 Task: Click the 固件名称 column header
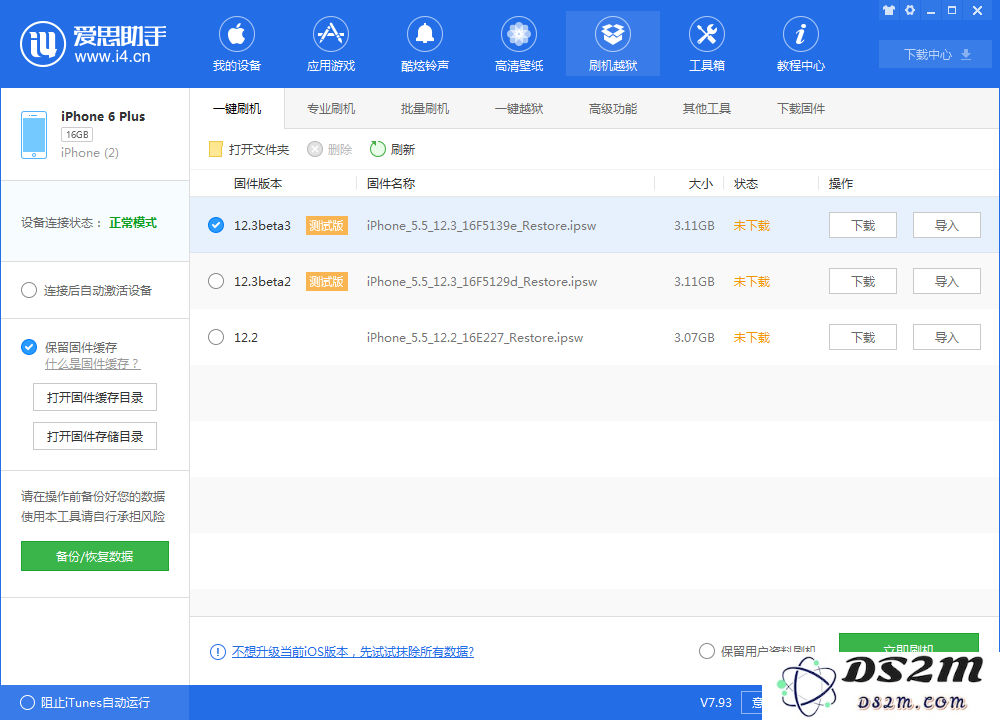pos(391,184)
